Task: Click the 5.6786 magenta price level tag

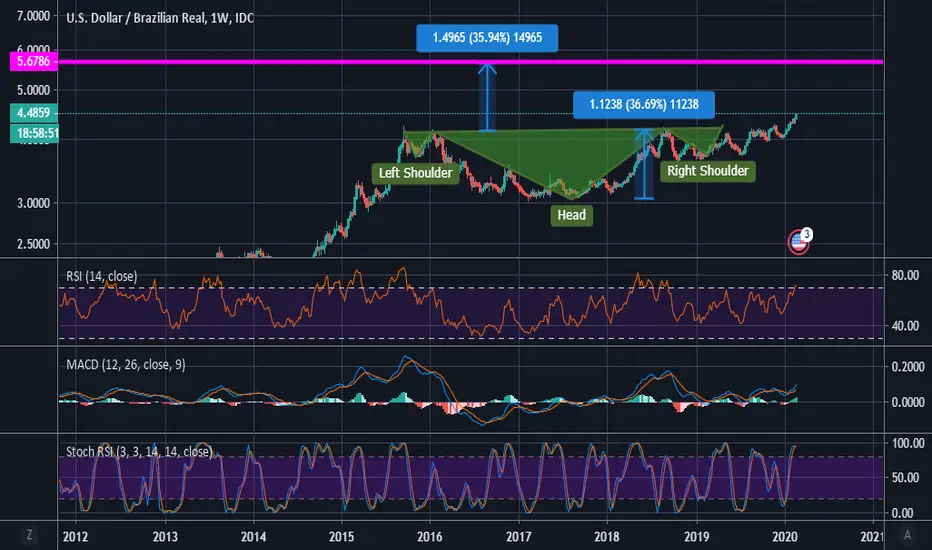Action: coord(34,61)
